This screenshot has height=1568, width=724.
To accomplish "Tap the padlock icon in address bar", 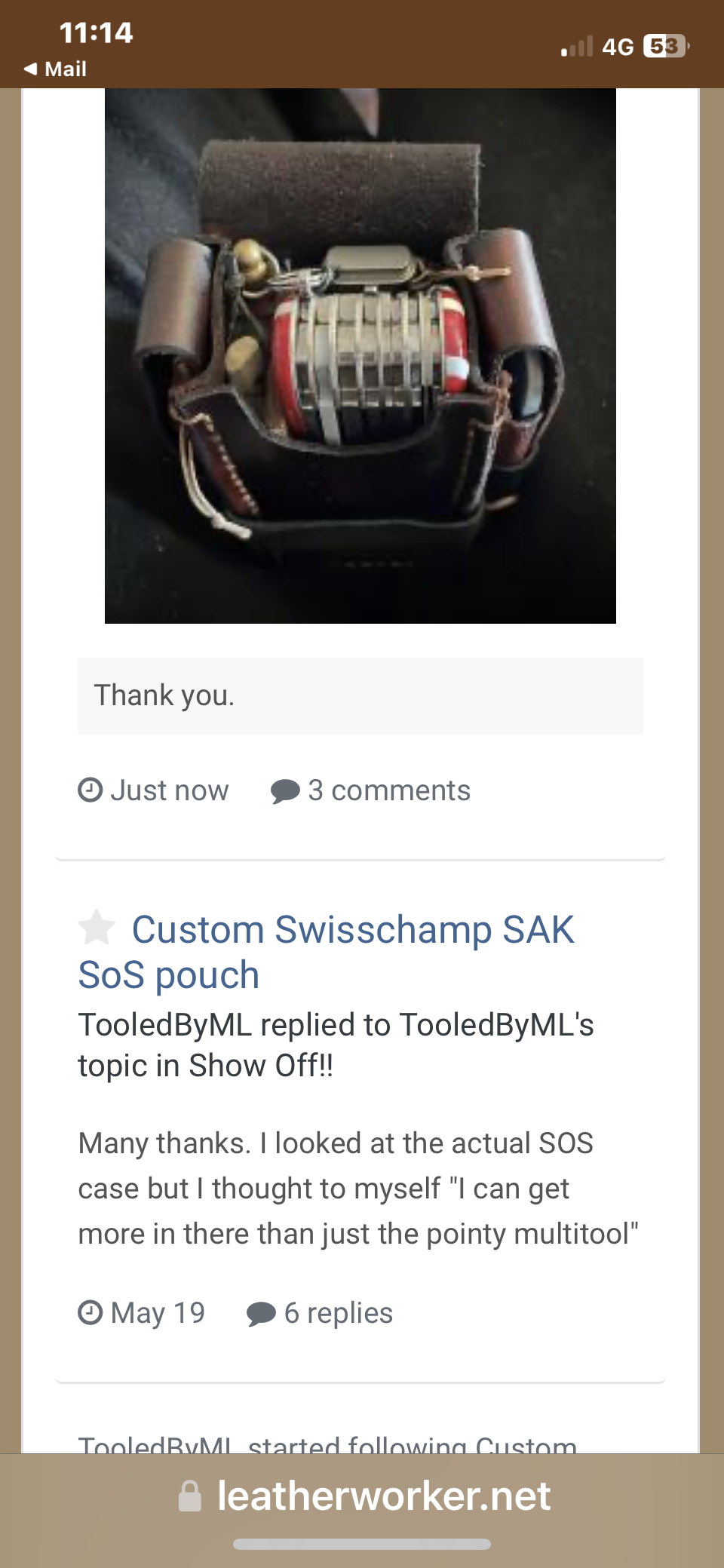I will tap(190, 1496).
